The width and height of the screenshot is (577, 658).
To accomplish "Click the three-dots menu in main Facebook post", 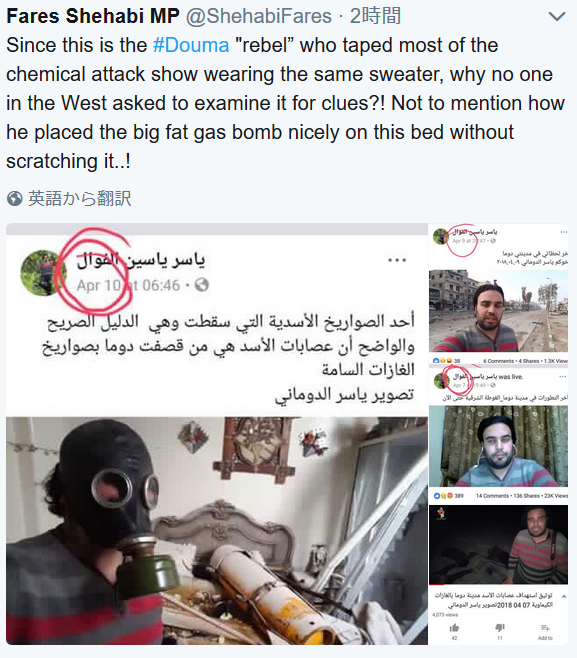I will coord(397,260).
